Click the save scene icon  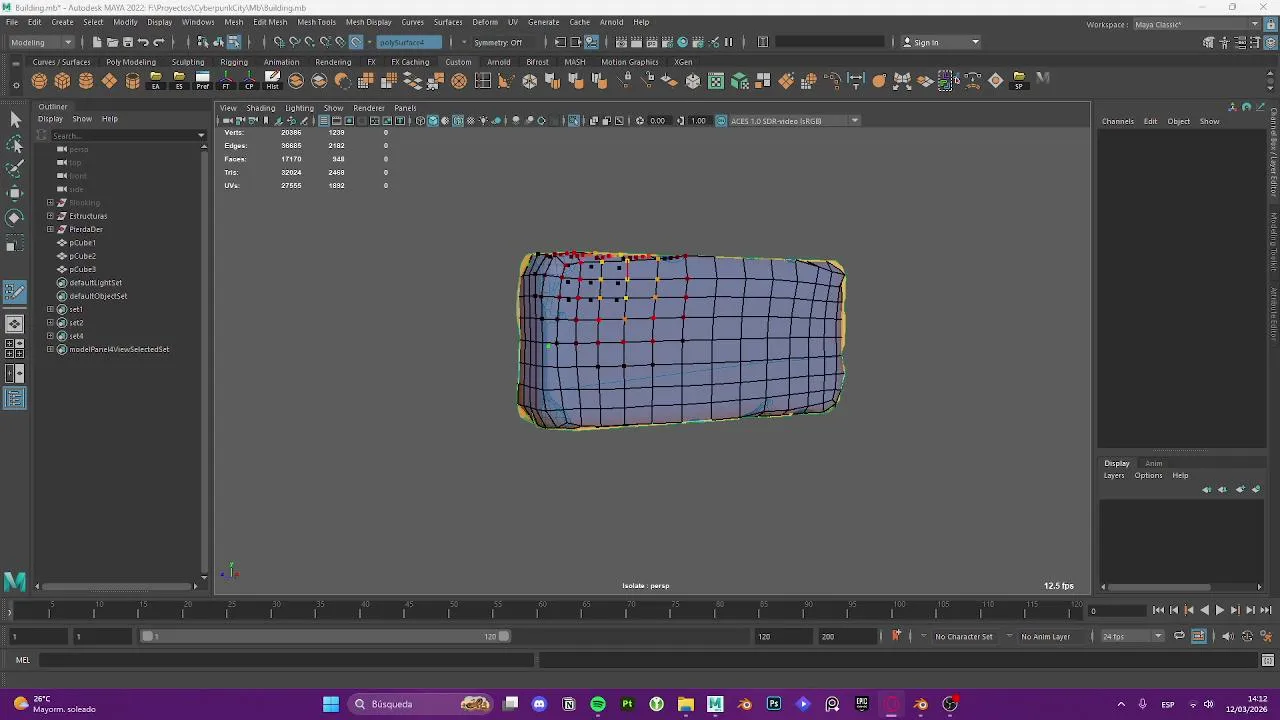point(127,42)
